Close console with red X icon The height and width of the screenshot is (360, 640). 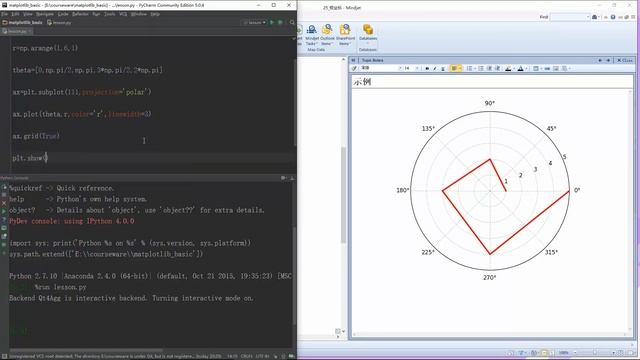pos(4,203)
